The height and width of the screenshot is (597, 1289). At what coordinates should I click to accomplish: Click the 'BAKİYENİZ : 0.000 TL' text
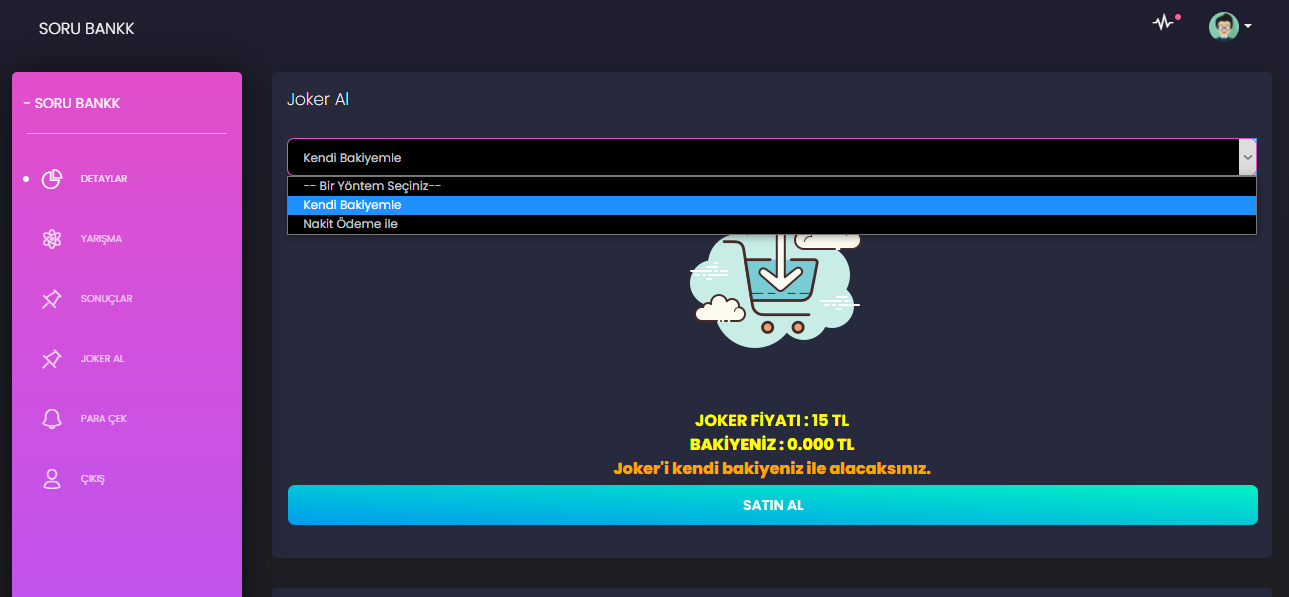(772, 444)
